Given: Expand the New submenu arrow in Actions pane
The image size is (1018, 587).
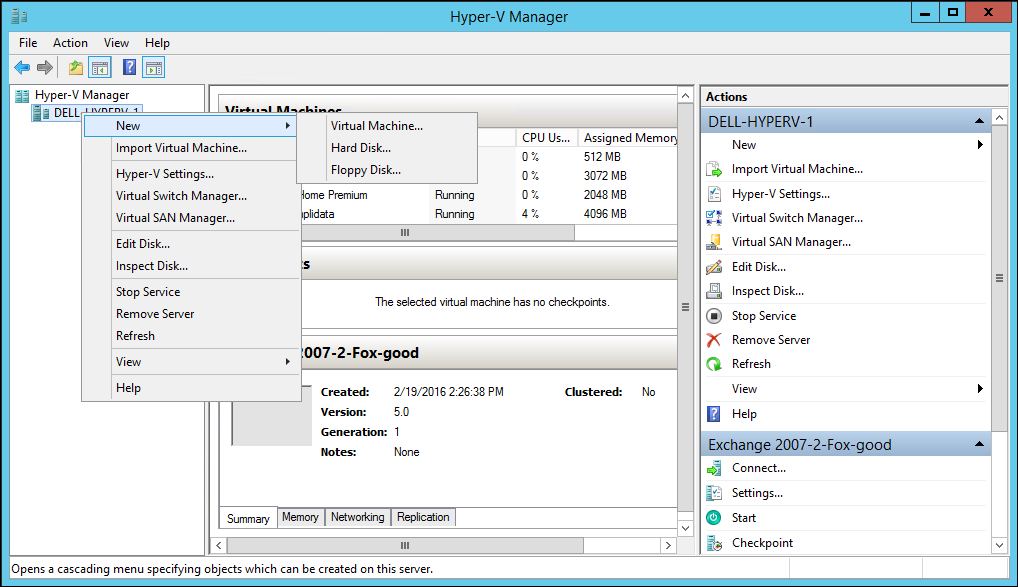Looking at the screenshot, I should click(980, 145).
